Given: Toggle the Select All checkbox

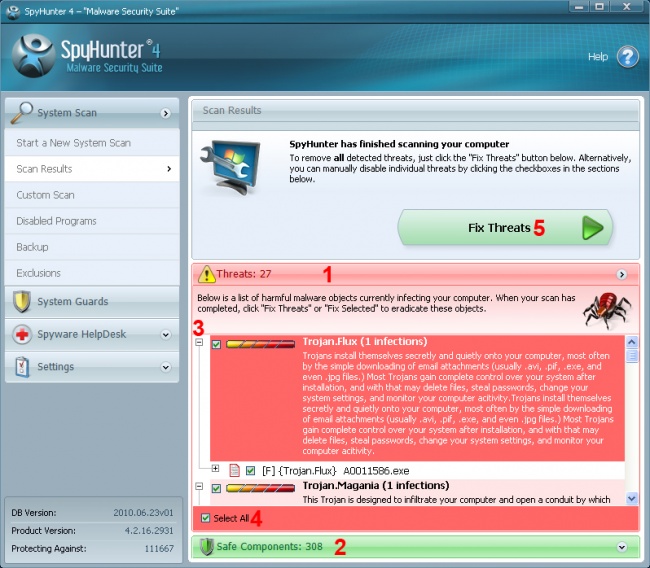Looking at the screenshot, I should tap(206, 518).
